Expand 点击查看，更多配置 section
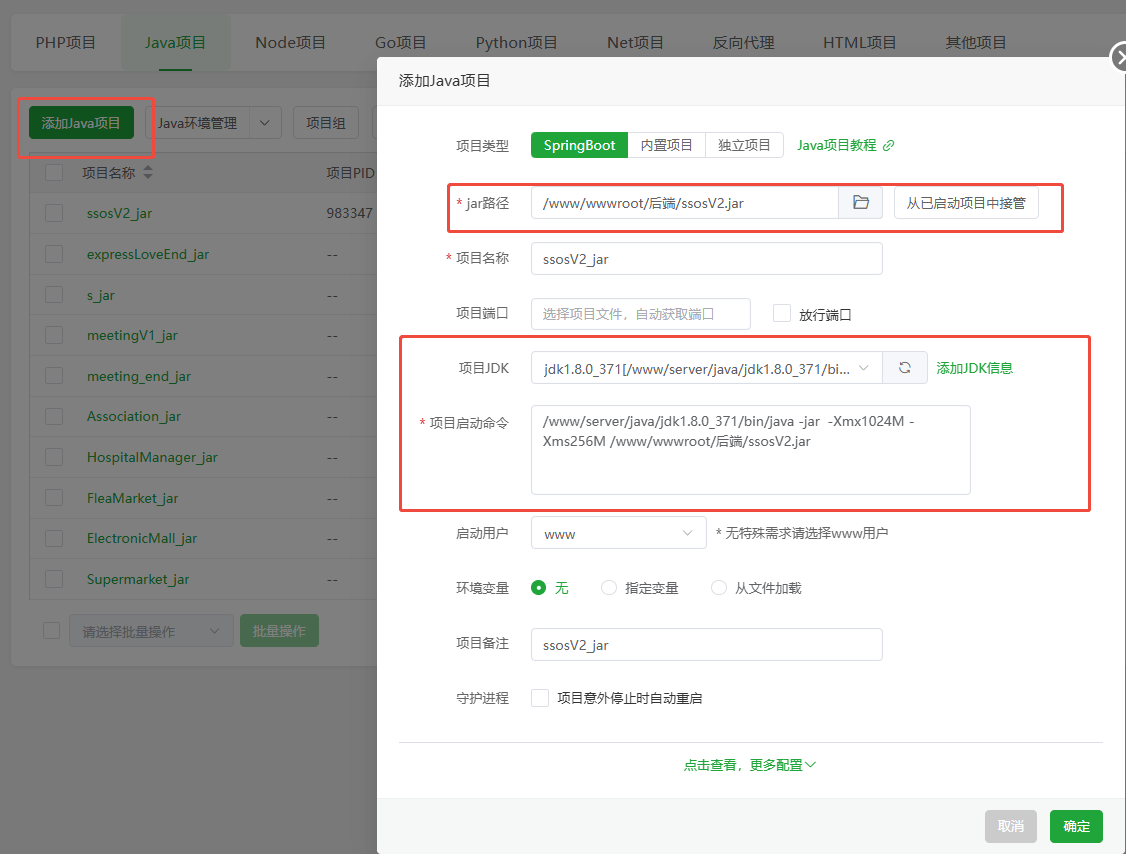This screenshot has height=854, width=1126. 750,765
